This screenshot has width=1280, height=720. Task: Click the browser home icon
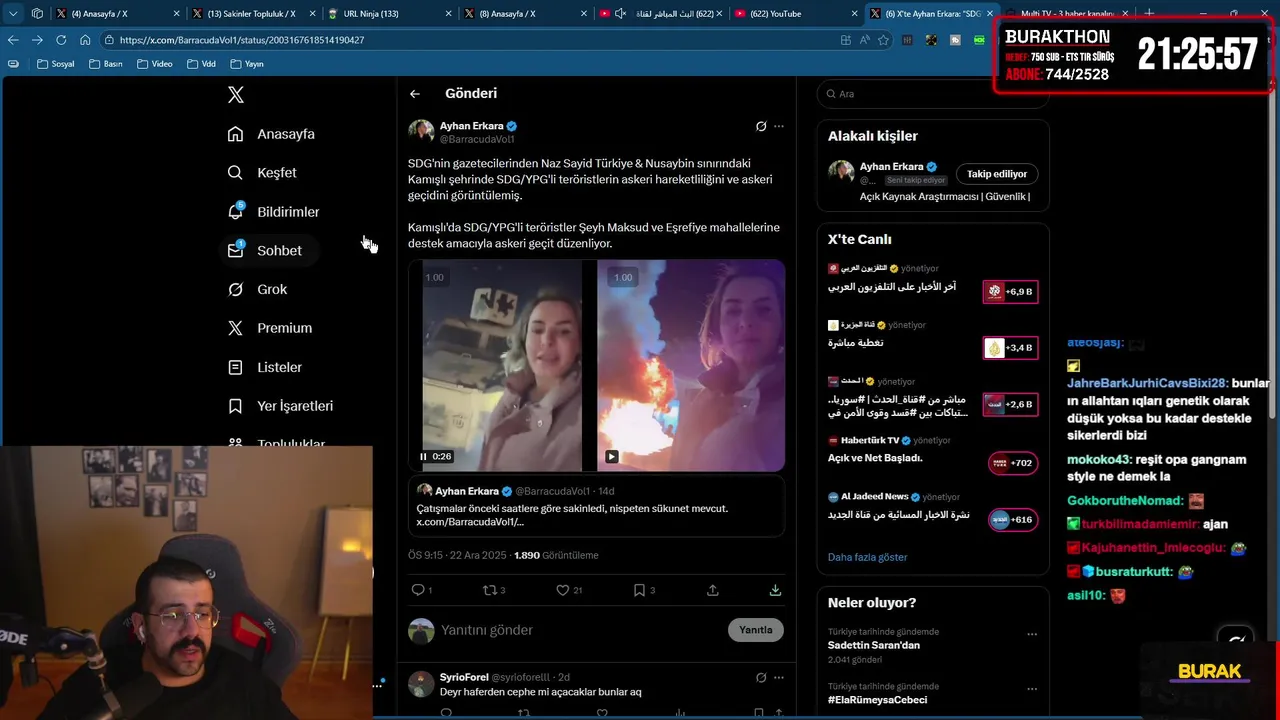tap(85, 40)
